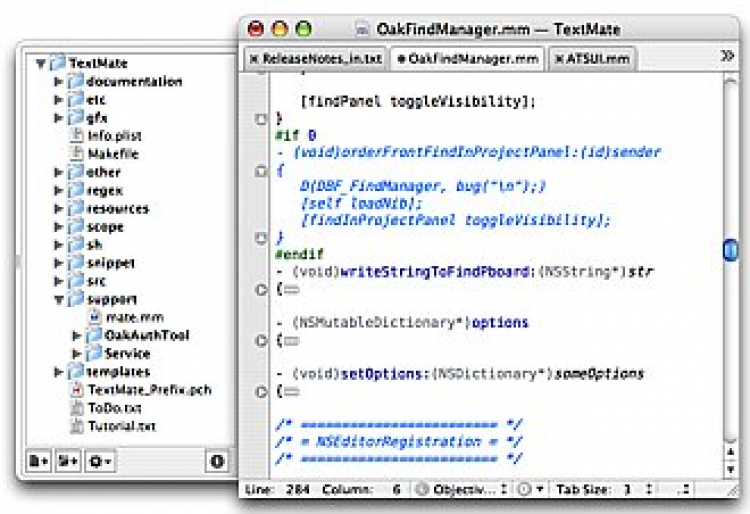The image size is (750, 514).
Task: Click the documentation folder icon
Action: (76, 81)
